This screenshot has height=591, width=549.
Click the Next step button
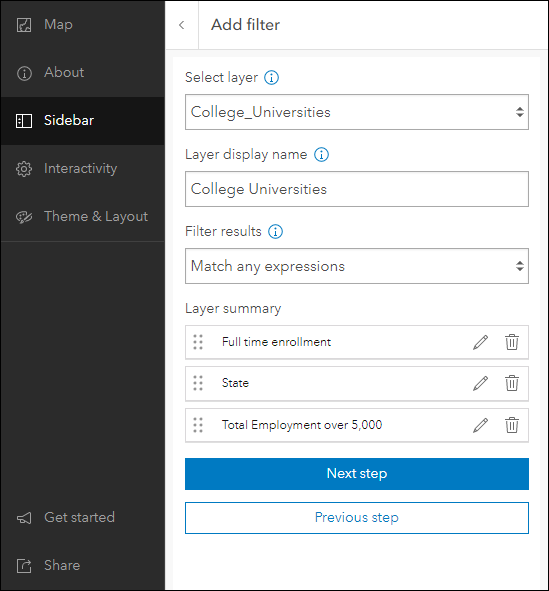[x=357, y=474]
